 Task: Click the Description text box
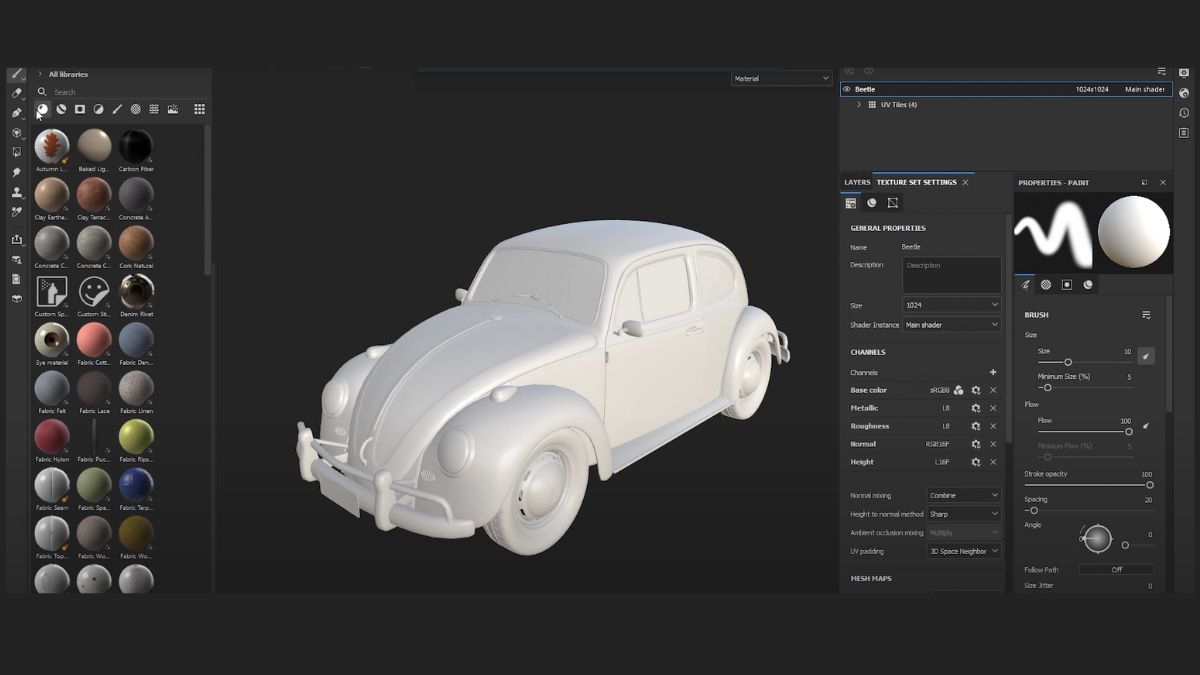pos(951,275)
